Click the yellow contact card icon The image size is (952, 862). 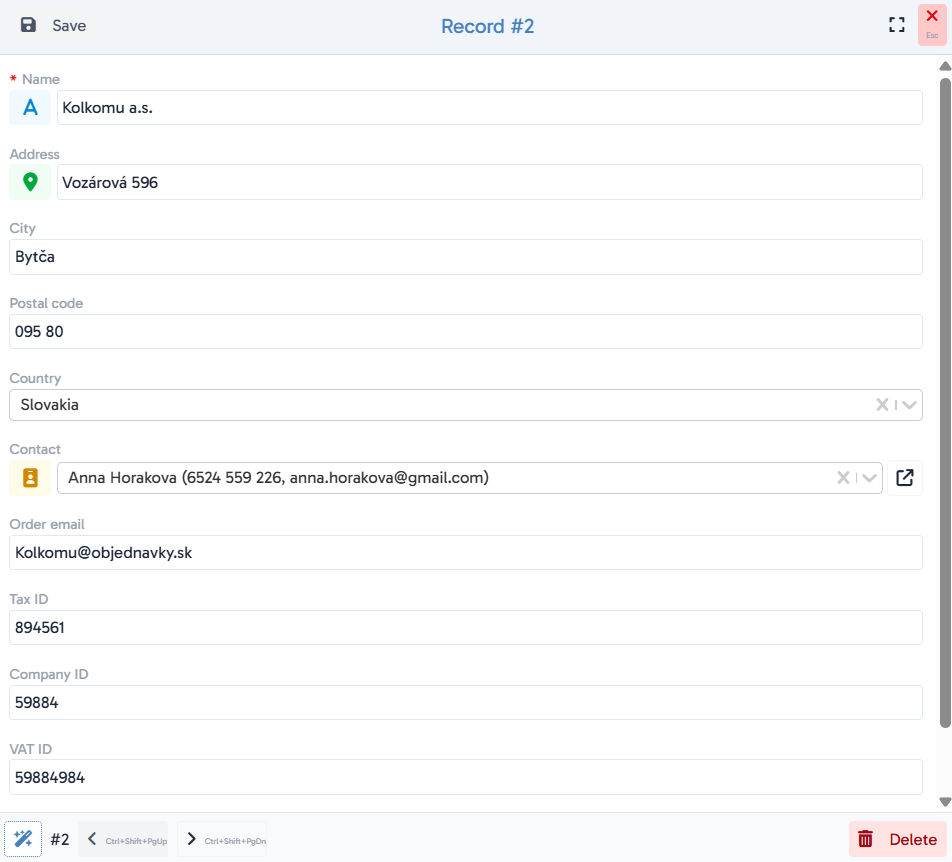30,478
